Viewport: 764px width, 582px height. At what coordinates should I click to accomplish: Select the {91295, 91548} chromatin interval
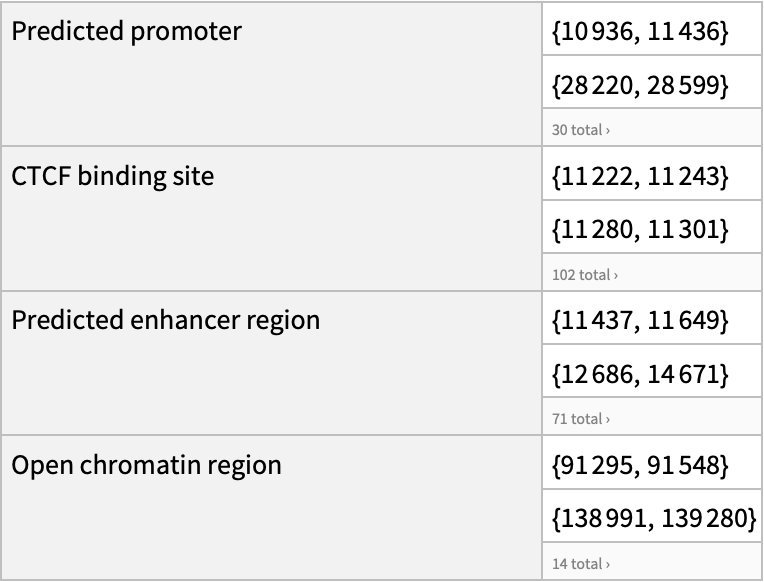(641, 466)
